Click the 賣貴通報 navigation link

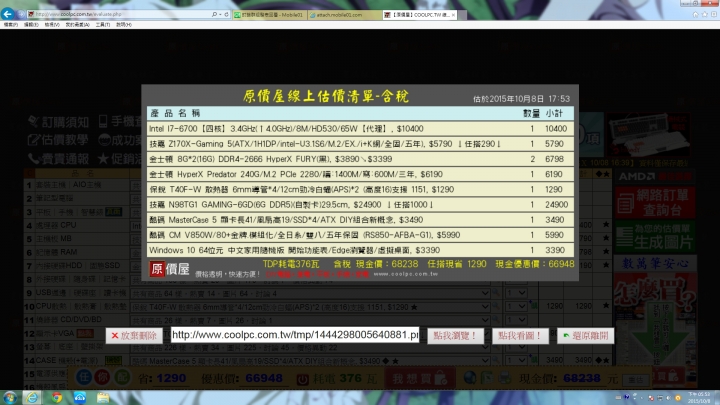pos(58,159)
